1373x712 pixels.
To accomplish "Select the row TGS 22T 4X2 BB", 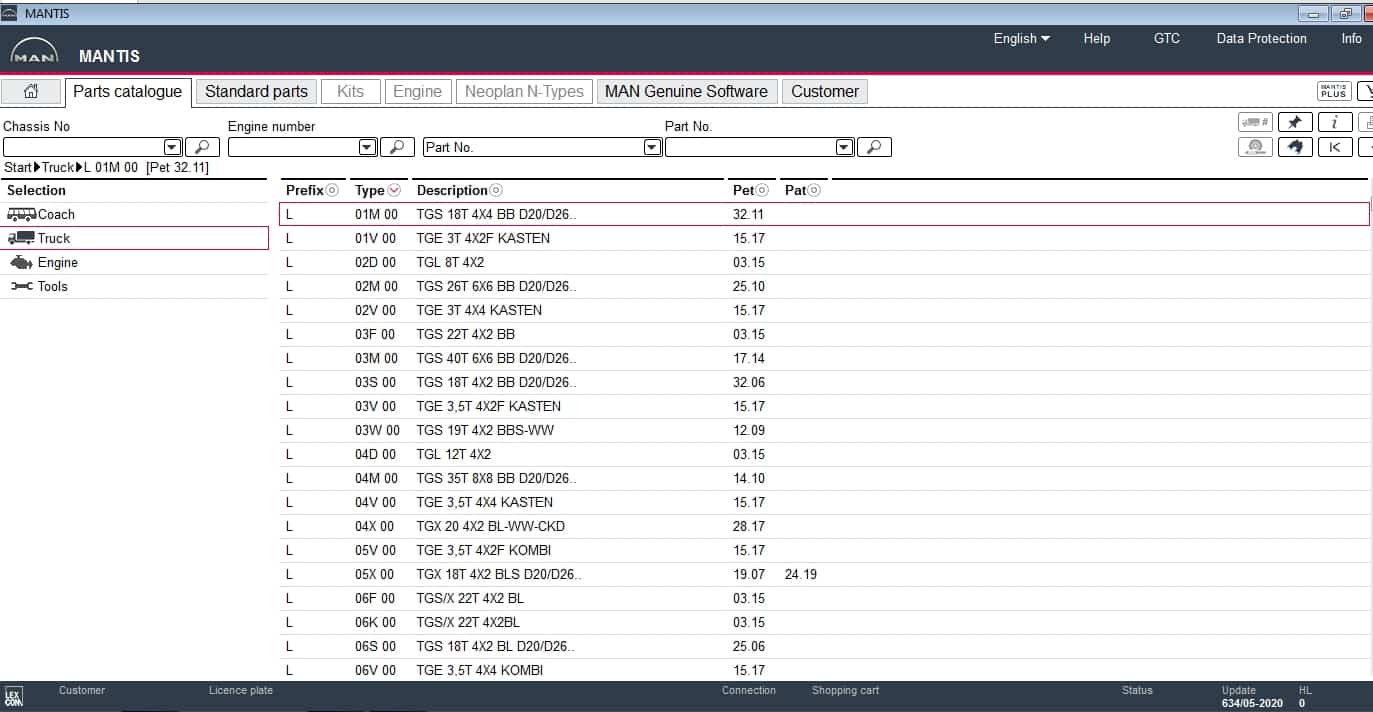I will coord(824,334).
